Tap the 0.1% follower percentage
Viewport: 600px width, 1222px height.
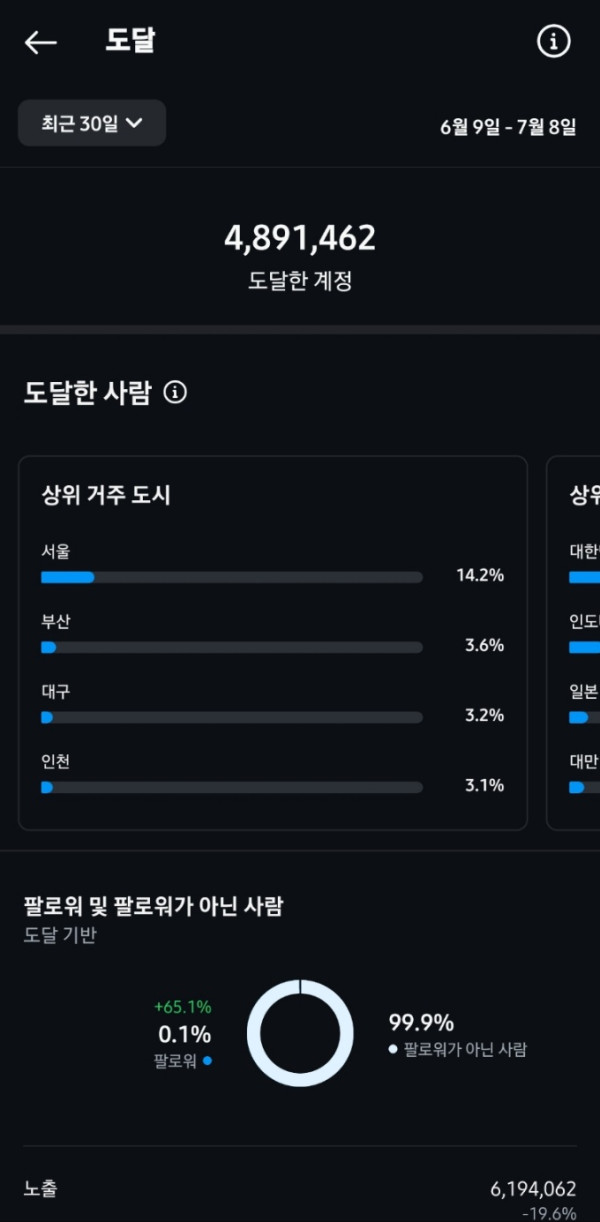click(x=185, y=1034)
